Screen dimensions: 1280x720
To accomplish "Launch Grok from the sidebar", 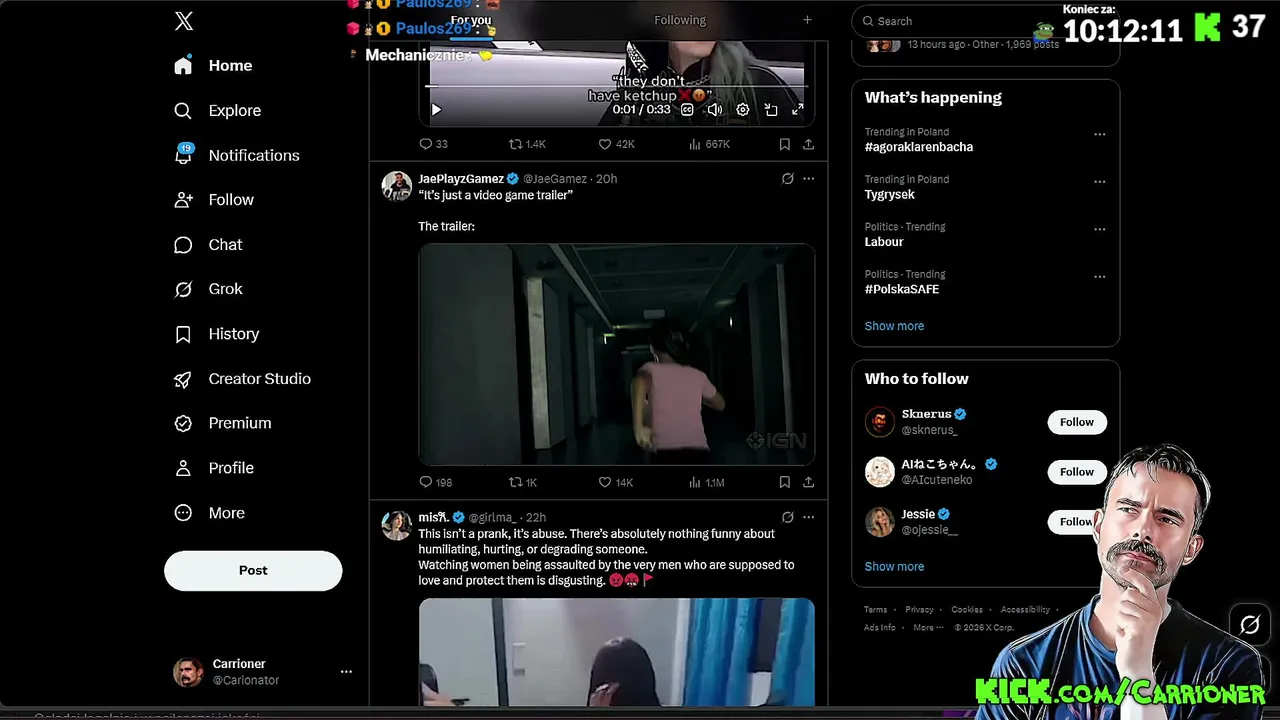I will coord(208,289).
